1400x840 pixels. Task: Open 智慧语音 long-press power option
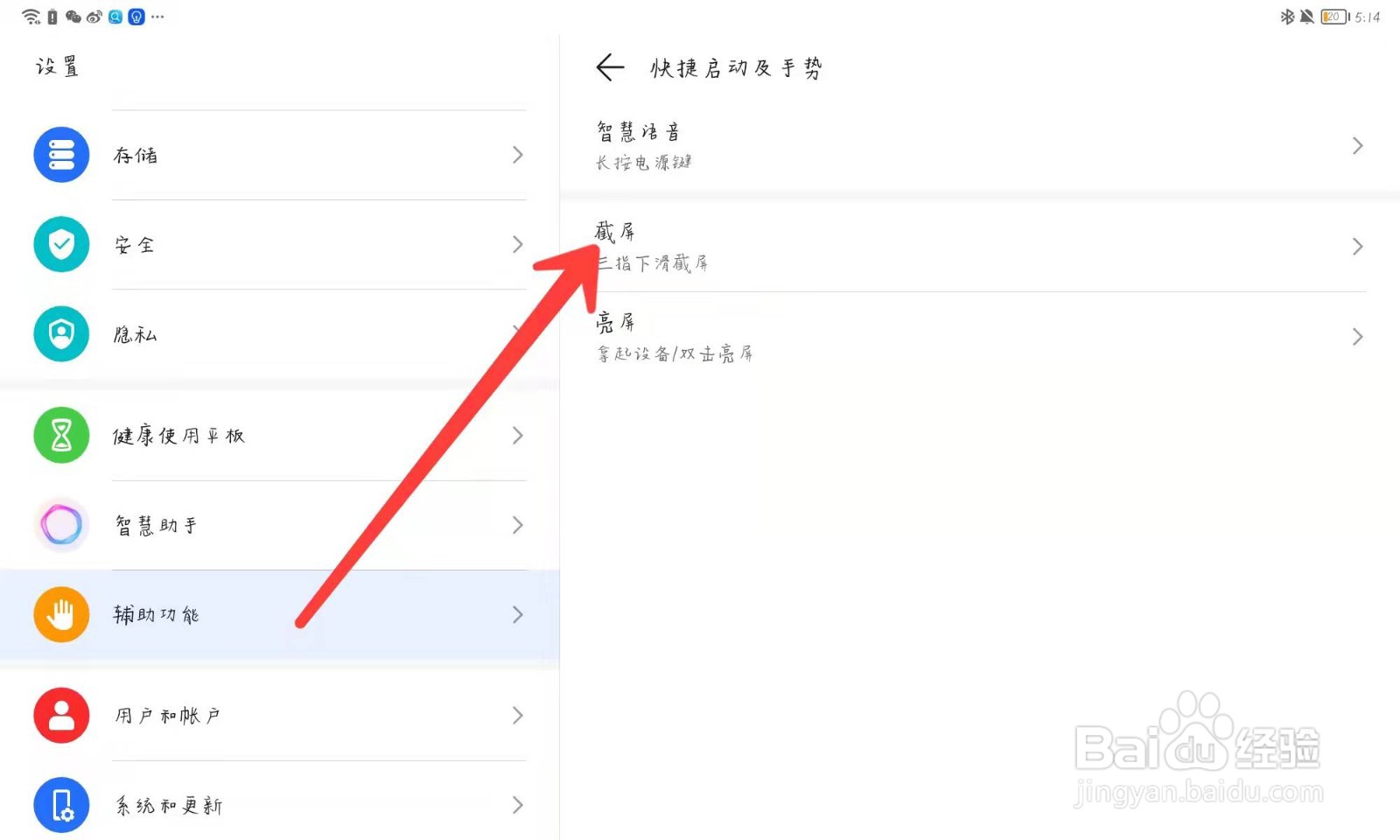pos(980,145)
